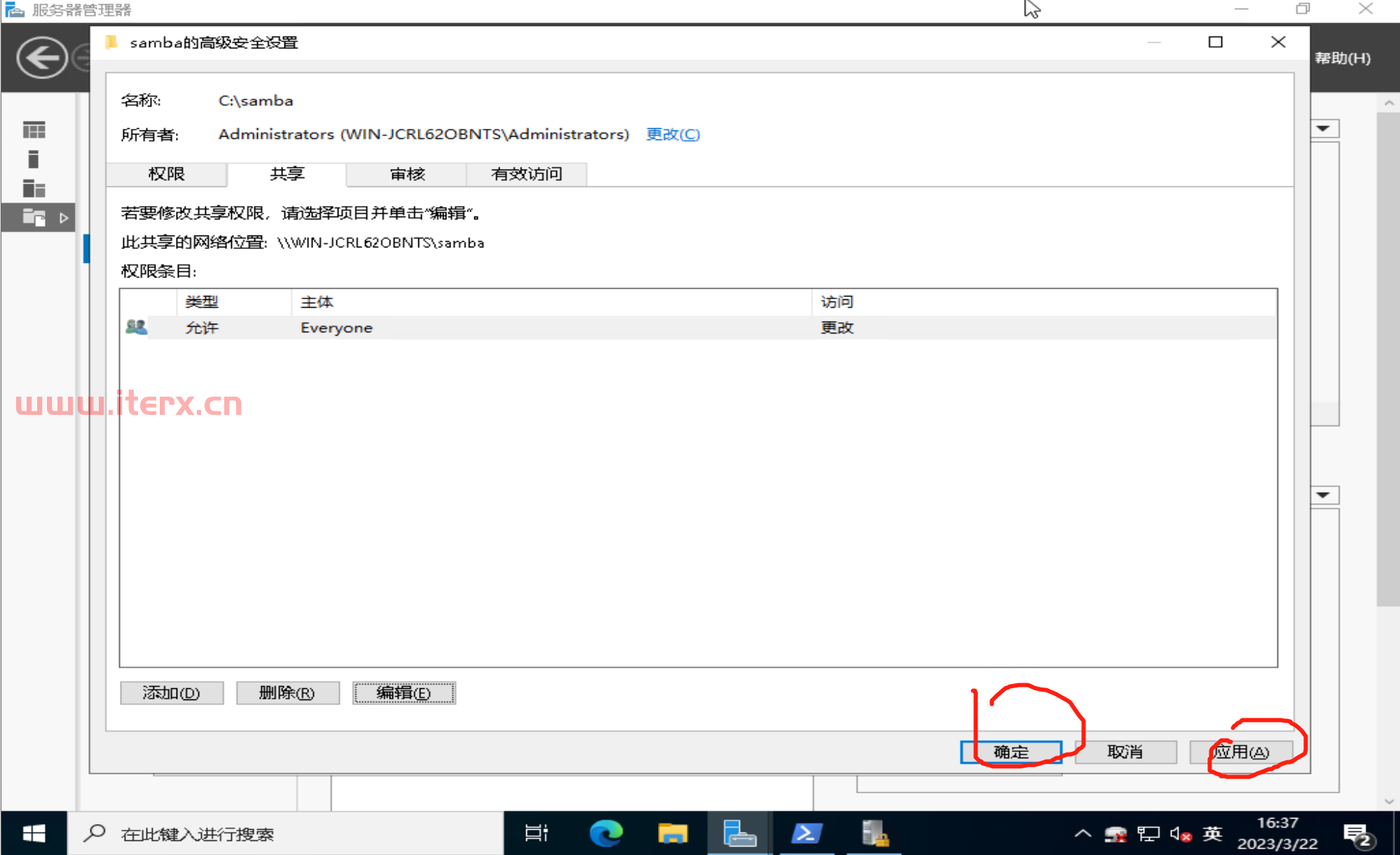Switch to the 共享 tab
This screenshot has height=855, width=1400.
pyautogui.click(x=287, y=174)
